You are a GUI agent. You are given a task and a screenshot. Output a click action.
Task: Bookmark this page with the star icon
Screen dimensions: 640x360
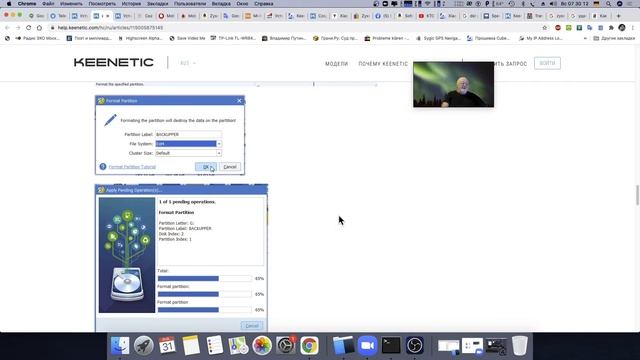point(544,28)
